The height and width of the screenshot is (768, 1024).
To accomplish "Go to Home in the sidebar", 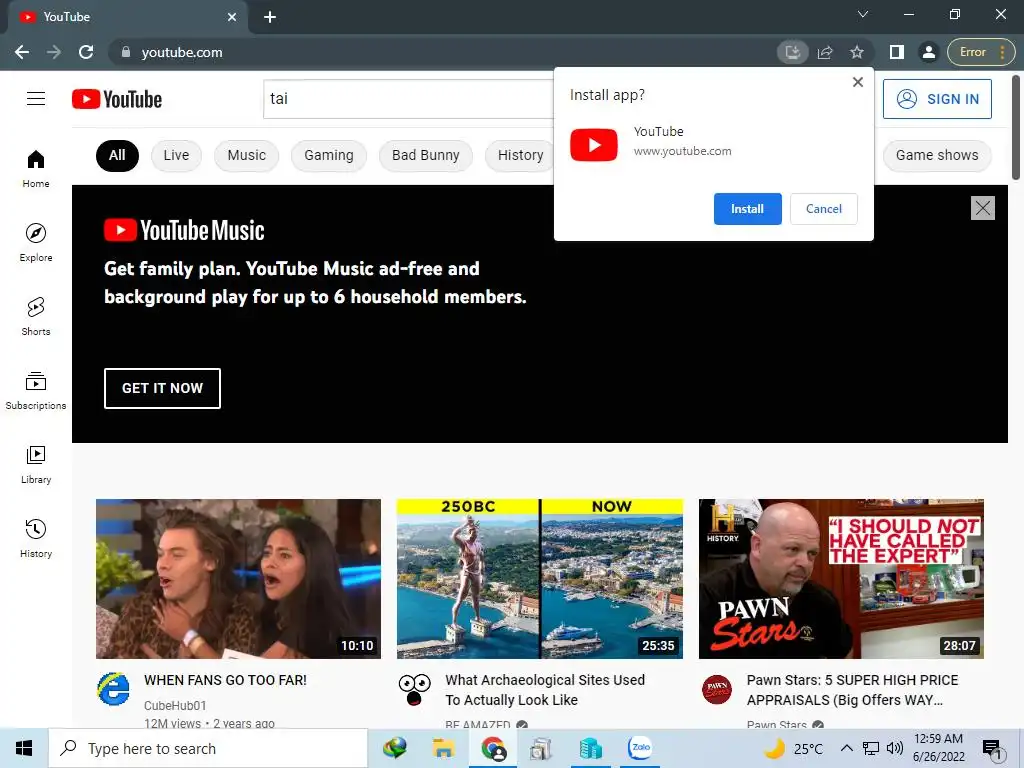I will coord(36,168).
